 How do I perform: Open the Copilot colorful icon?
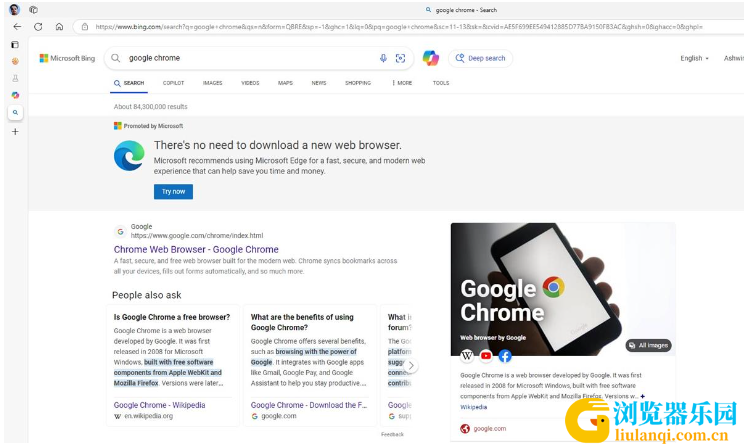(x=431, y=58)
